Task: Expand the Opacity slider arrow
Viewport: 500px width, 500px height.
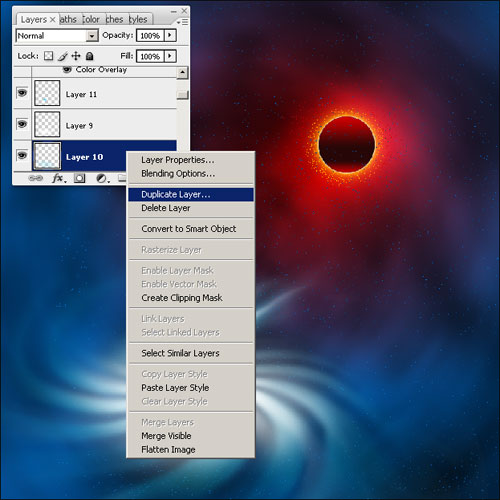Action: [x=170, y=35]
